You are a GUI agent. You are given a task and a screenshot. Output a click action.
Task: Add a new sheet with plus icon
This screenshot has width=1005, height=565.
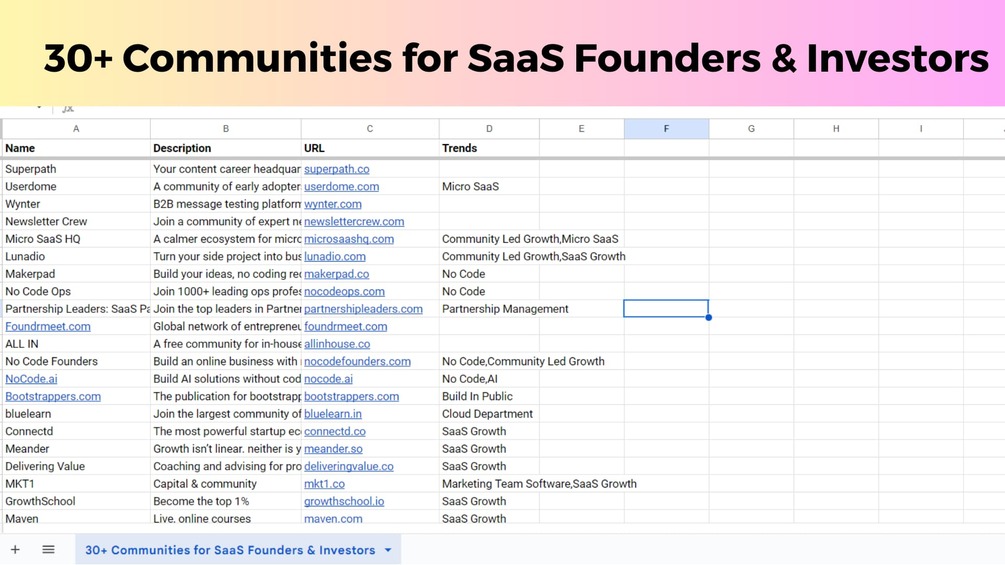15,550
